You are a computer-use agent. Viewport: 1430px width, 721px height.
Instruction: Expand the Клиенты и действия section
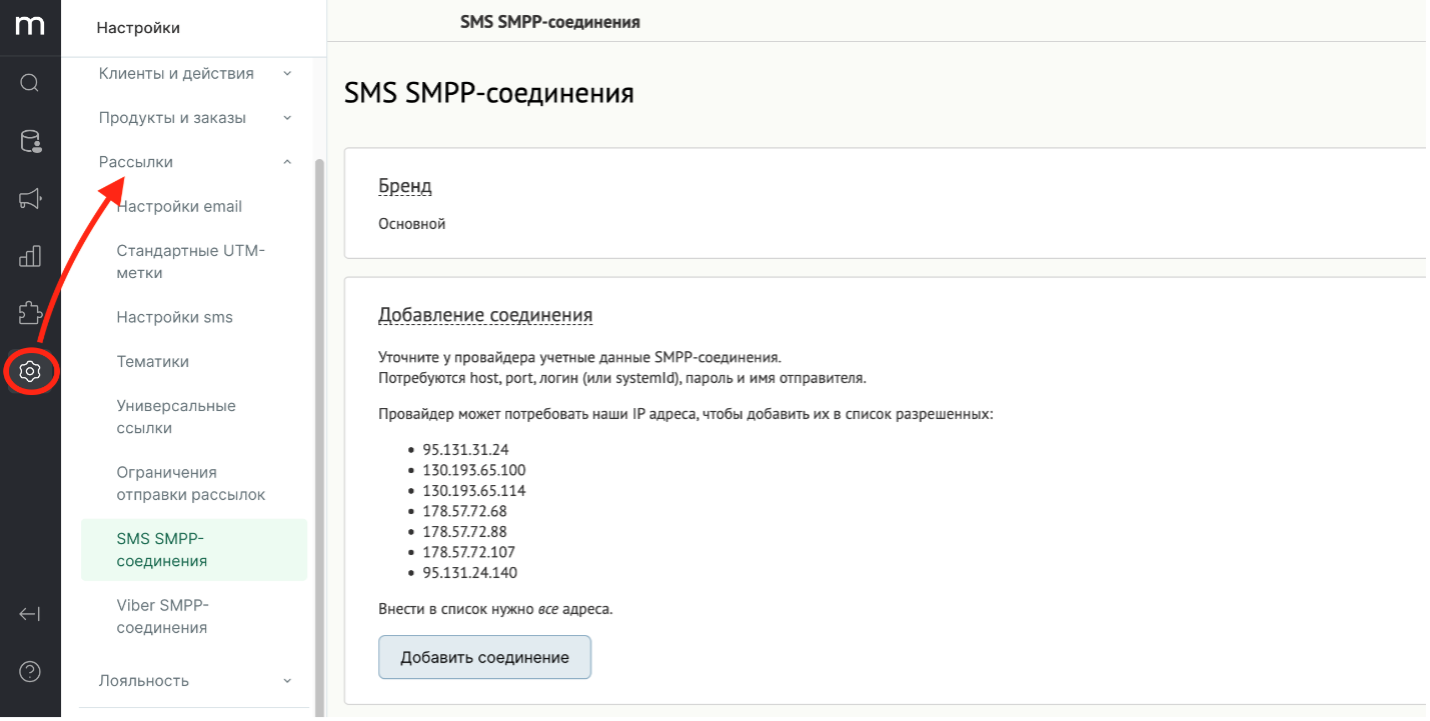tap(195, 73)
